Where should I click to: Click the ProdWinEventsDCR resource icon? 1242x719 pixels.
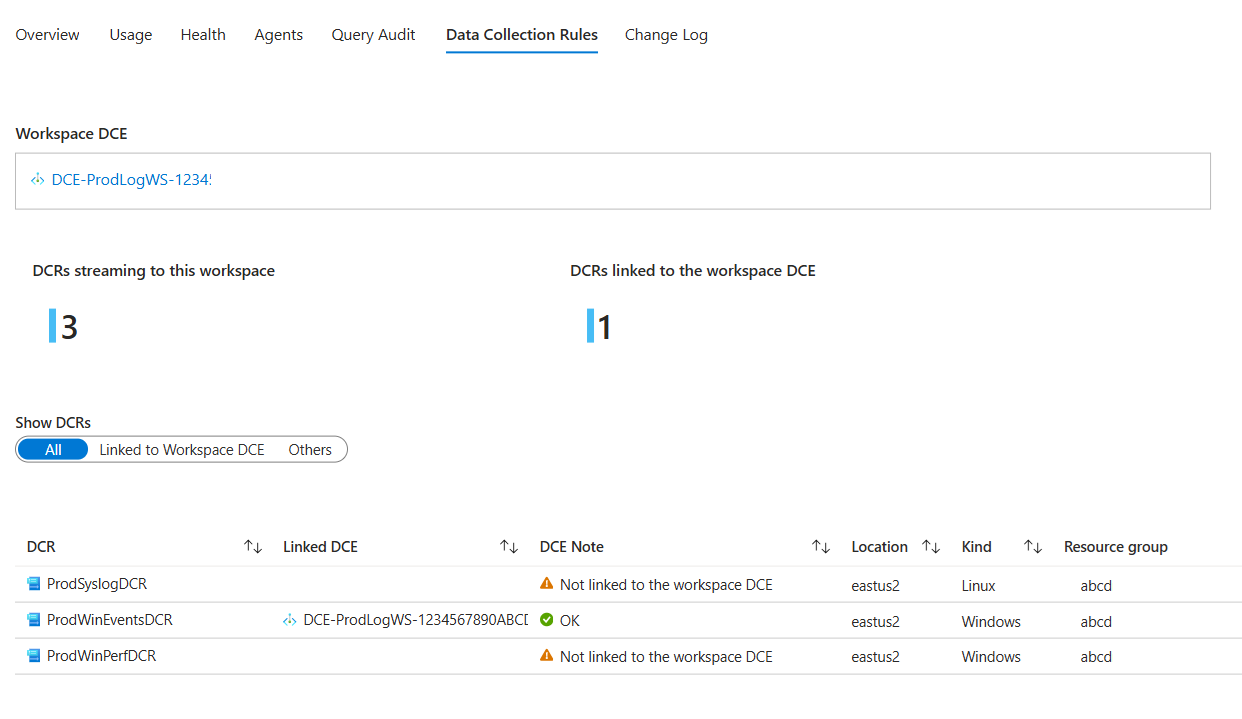pos(34,620)
